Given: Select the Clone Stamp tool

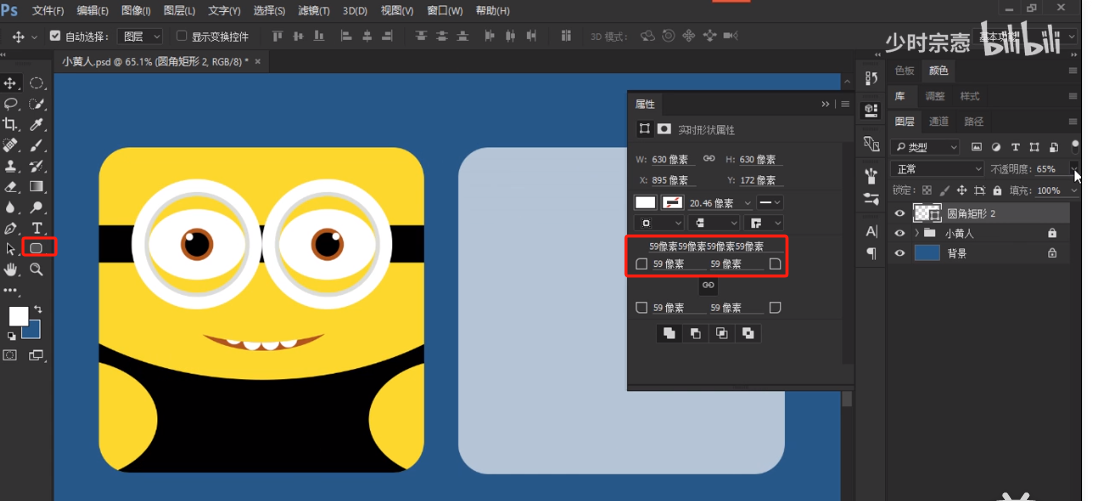Looking at the screenshot, I should click(x=10, y=166).
